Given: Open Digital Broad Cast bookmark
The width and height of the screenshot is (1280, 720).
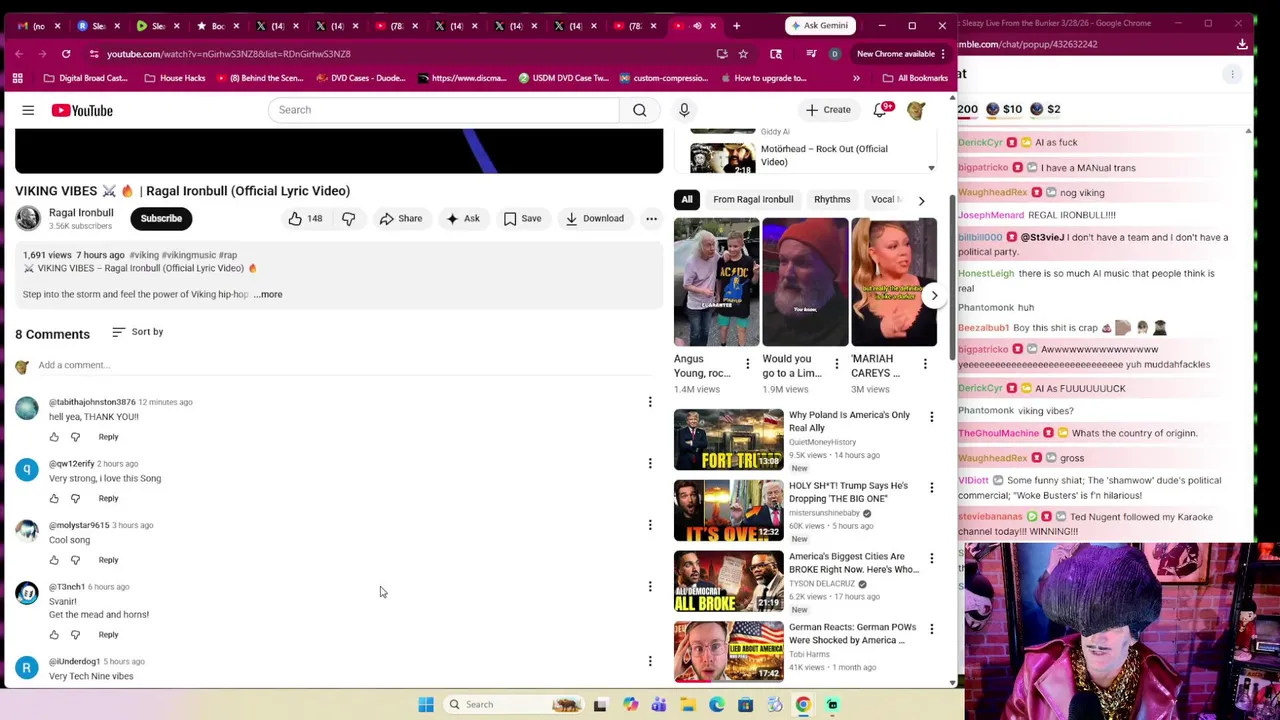Looking at the screenshot, I should (85, 78).
